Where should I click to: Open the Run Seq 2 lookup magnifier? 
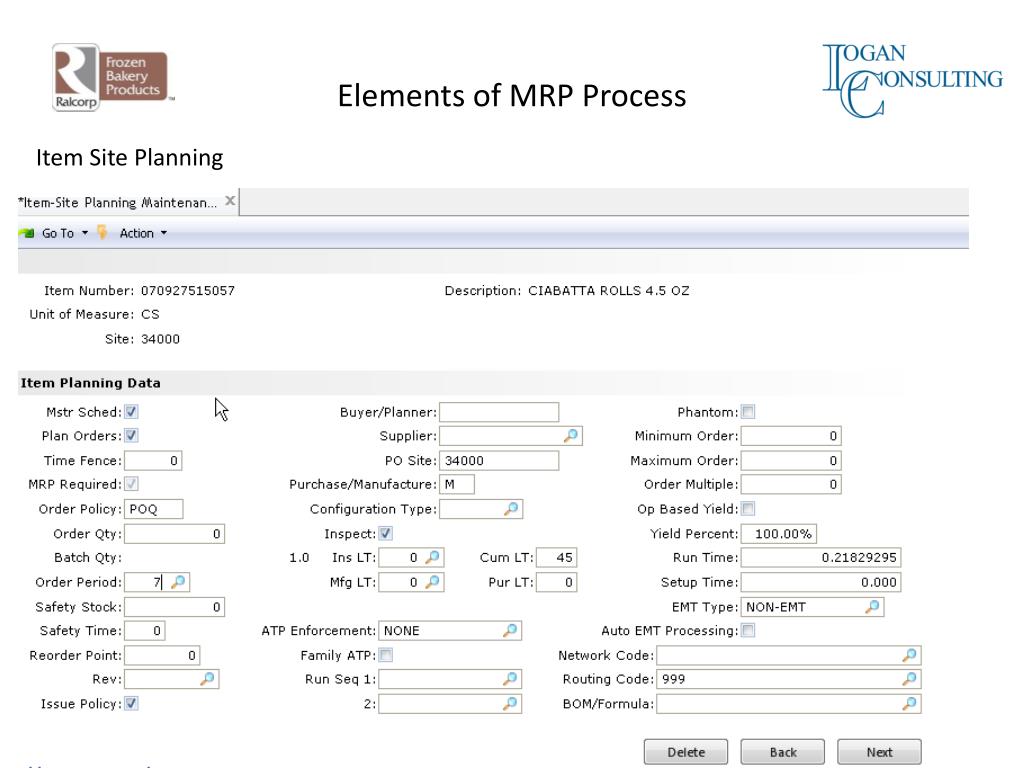[510, 703]
